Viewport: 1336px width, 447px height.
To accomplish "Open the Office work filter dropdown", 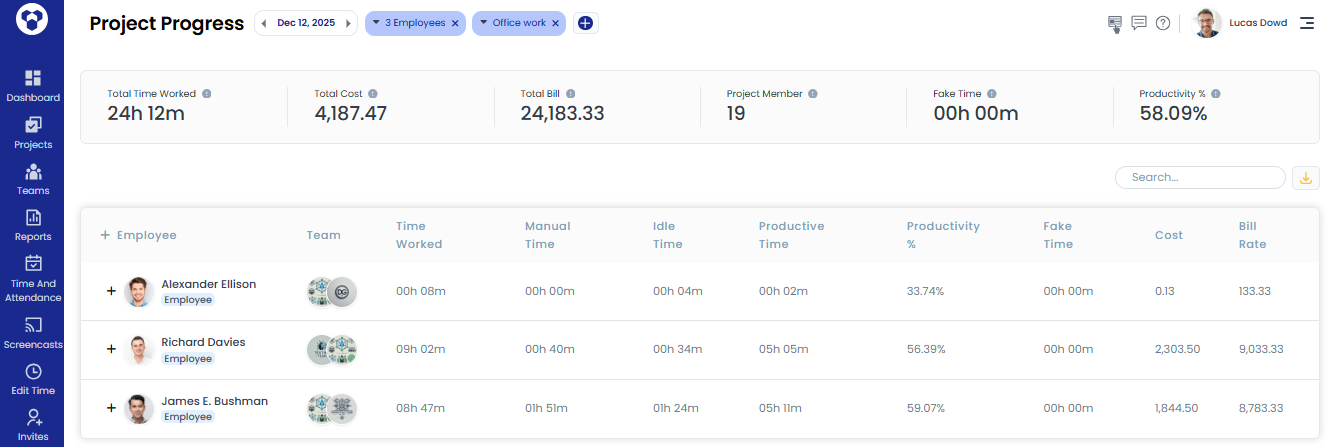I will coord(483,23).
